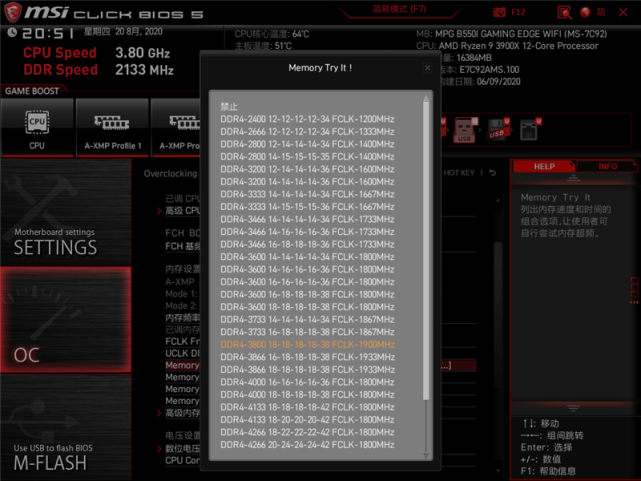Viewport: 641px width, 481px height.
Task: Select DDR4-3466 14-14-14-14-34 FCLK-1733MHz
Action: tap(307, 219)
